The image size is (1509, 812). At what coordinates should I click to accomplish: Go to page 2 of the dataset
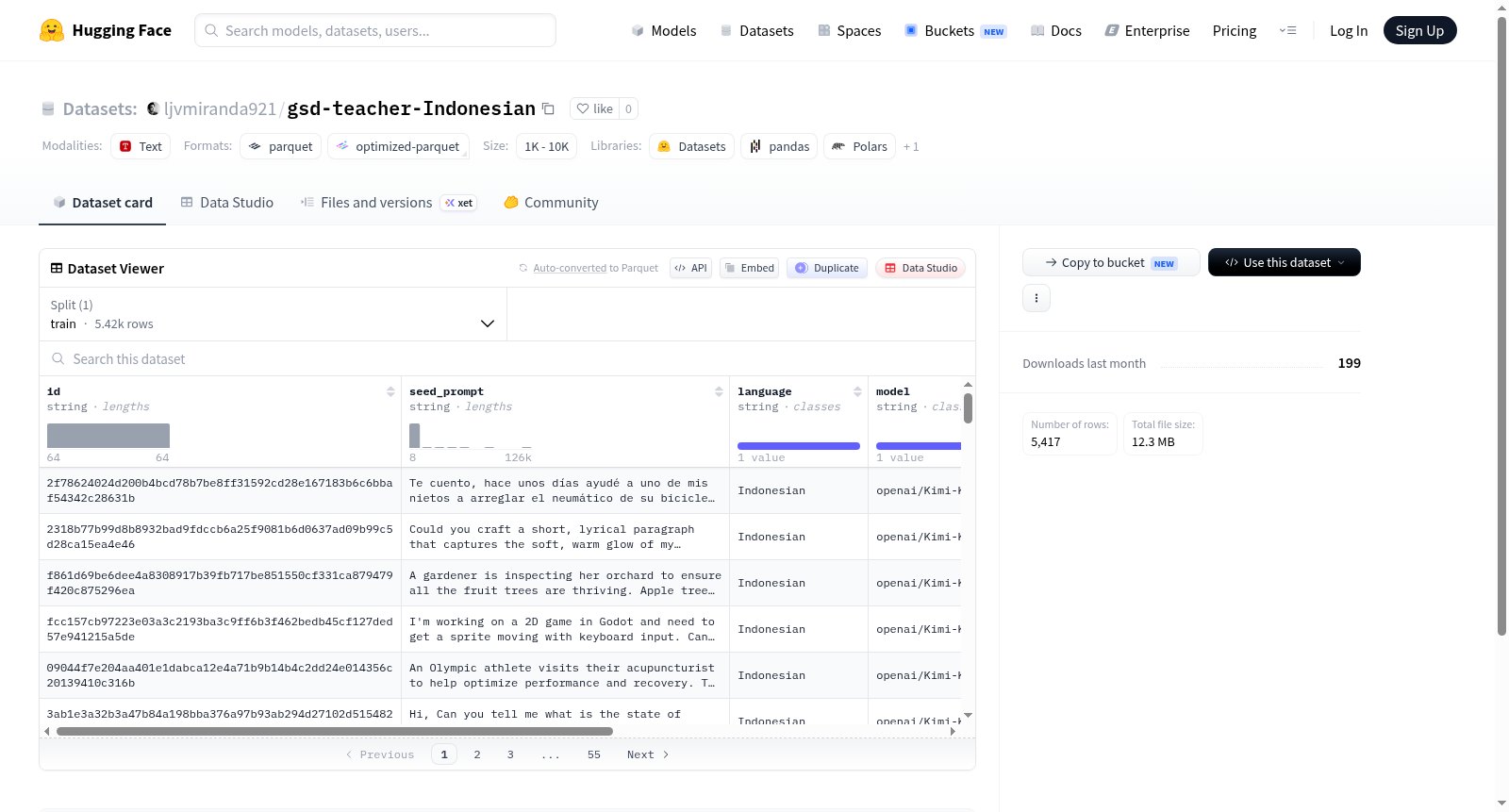(477, 754)
